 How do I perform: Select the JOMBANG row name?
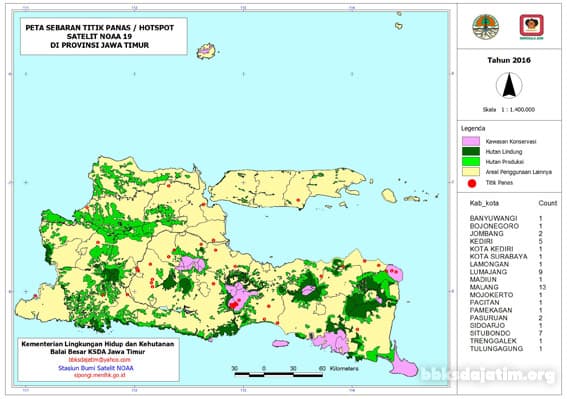(486, 233)
